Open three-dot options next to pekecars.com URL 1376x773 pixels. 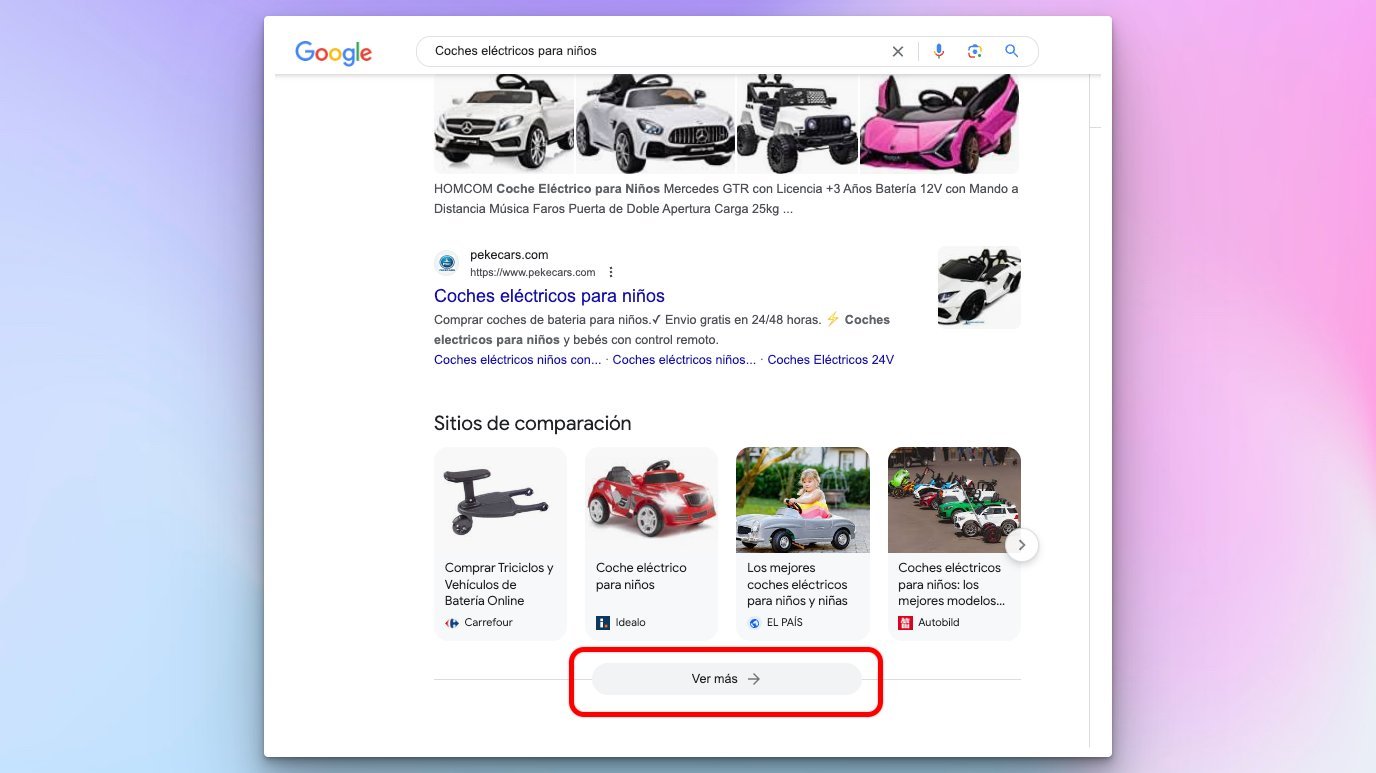(611, 272)
